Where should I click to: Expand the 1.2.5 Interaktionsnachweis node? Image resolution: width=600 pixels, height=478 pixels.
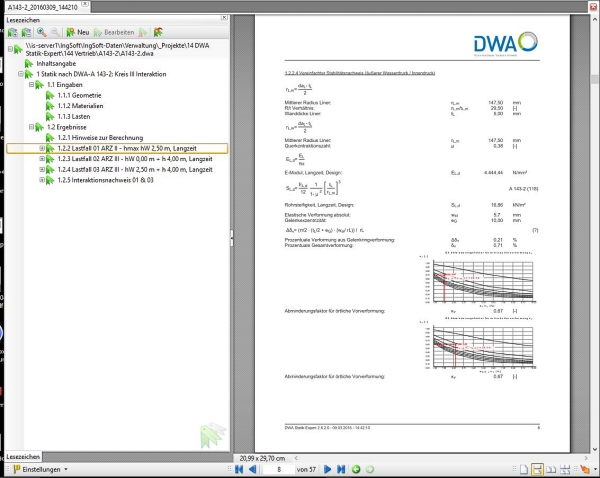(41, 181)
